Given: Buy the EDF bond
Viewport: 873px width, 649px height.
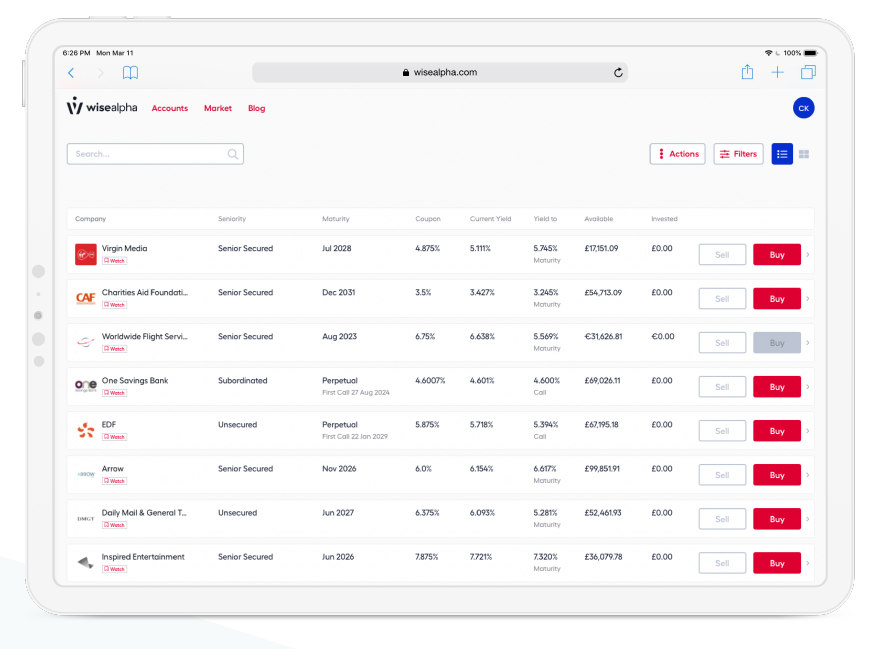Looking at the screenshot, I should coord(777,430).
